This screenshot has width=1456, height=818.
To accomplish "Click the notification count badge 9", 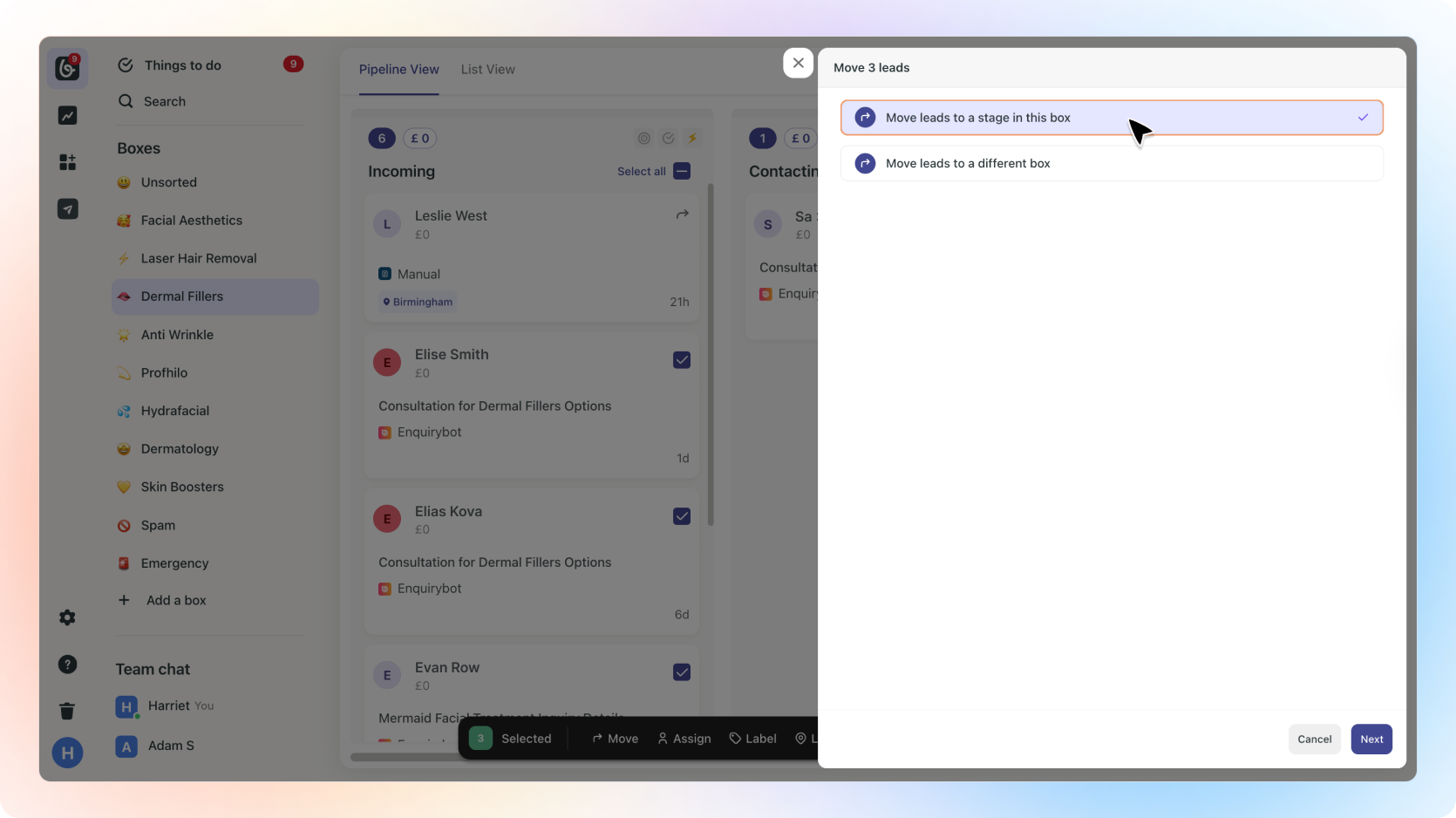I will click(x=293, y=64).
